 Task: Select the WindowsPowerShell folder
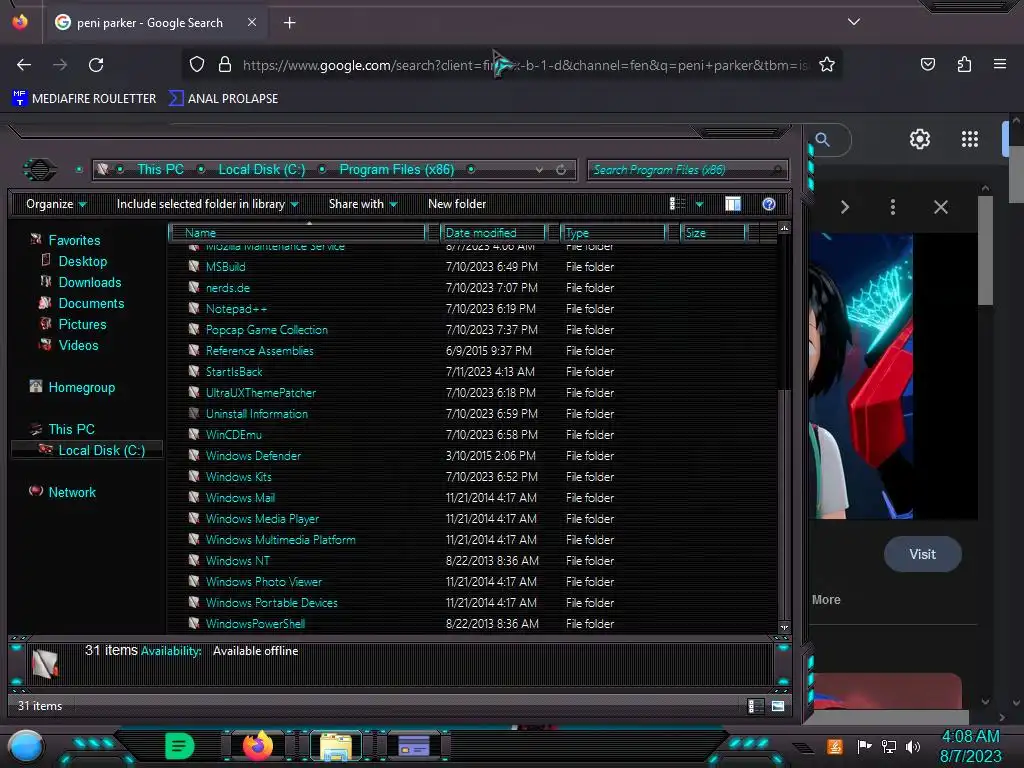(255, 624)
